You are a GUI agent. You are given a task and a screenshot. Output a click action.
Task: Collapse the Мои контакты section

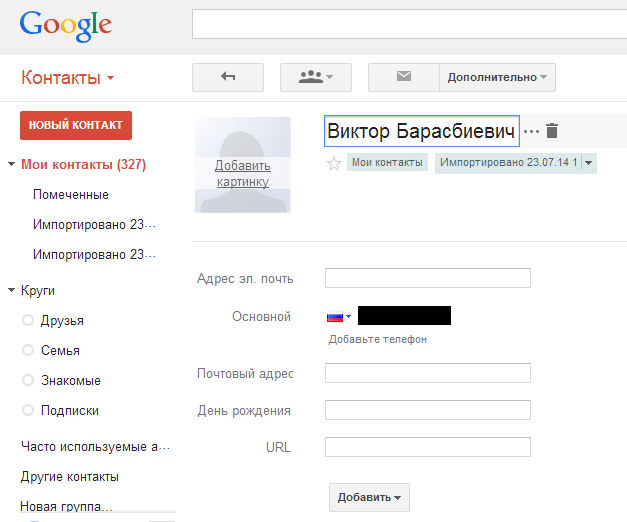pos(12,164)
